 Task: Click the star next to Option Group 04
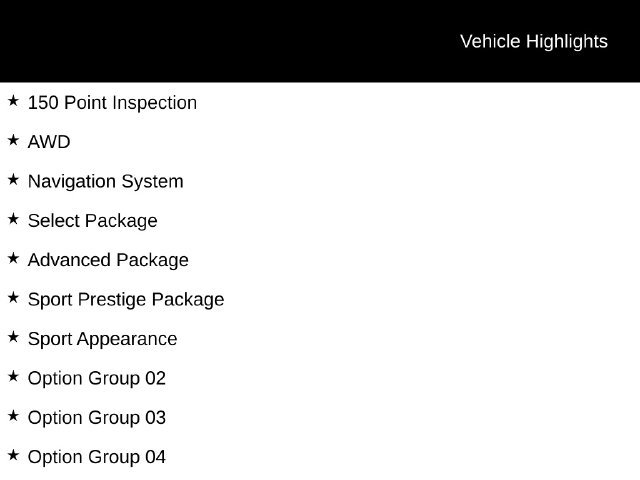click(13, 455)
